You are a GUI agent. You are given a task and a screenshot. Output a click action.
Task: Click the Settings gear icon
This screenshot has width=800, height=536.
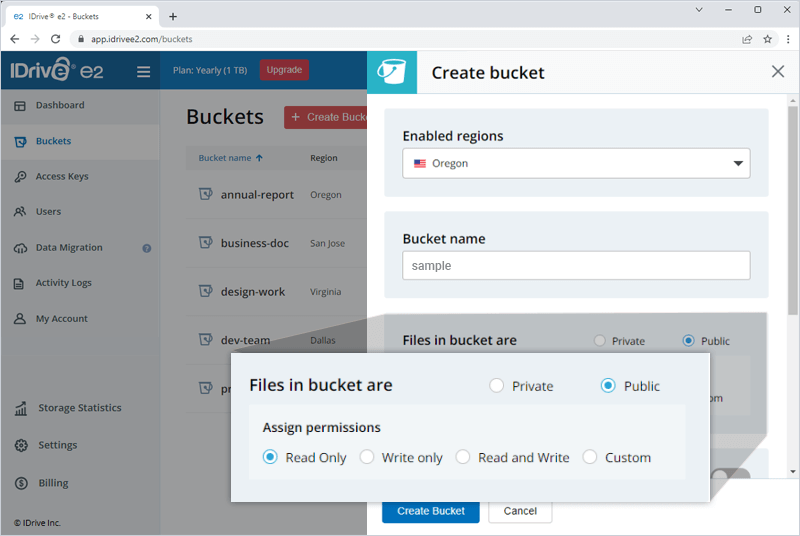21,445
